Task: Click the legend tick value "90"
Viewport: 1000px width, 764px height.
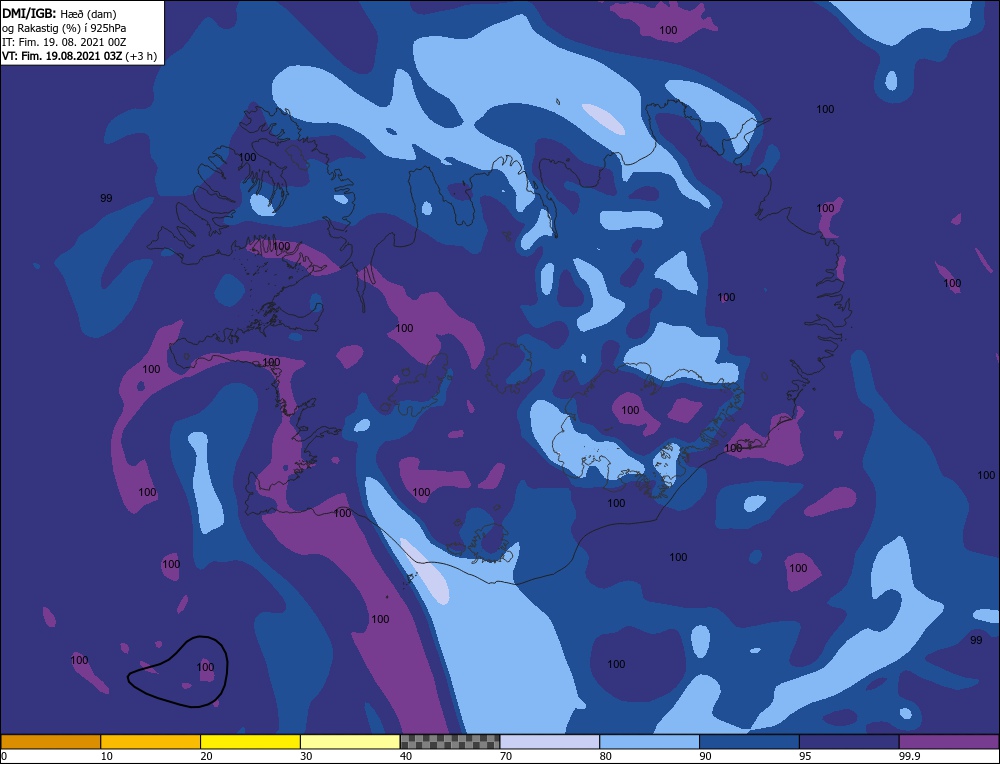Action: (x=705, y=756)
